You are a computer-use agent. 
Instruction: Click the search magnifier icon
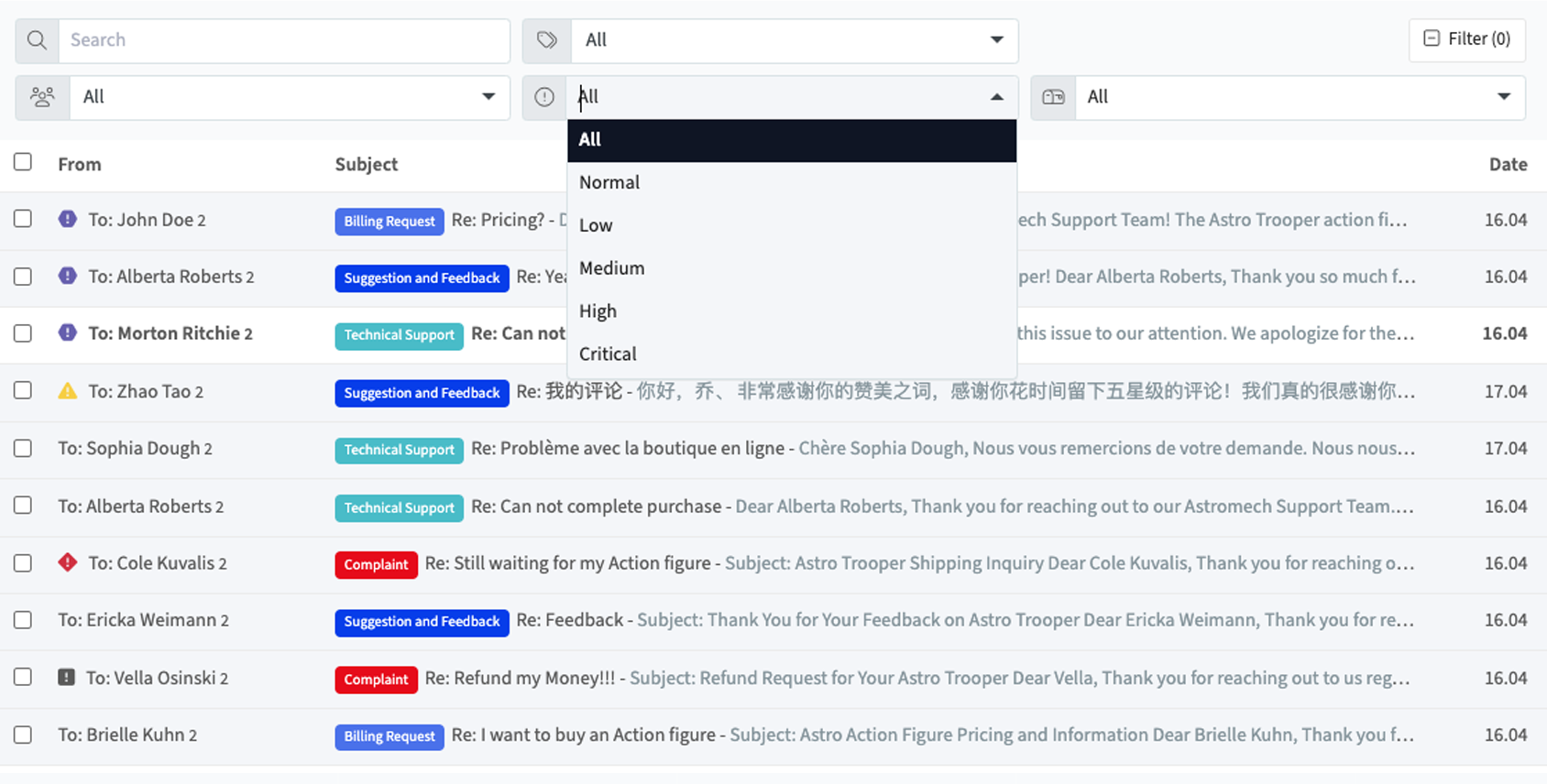(37, 40)
